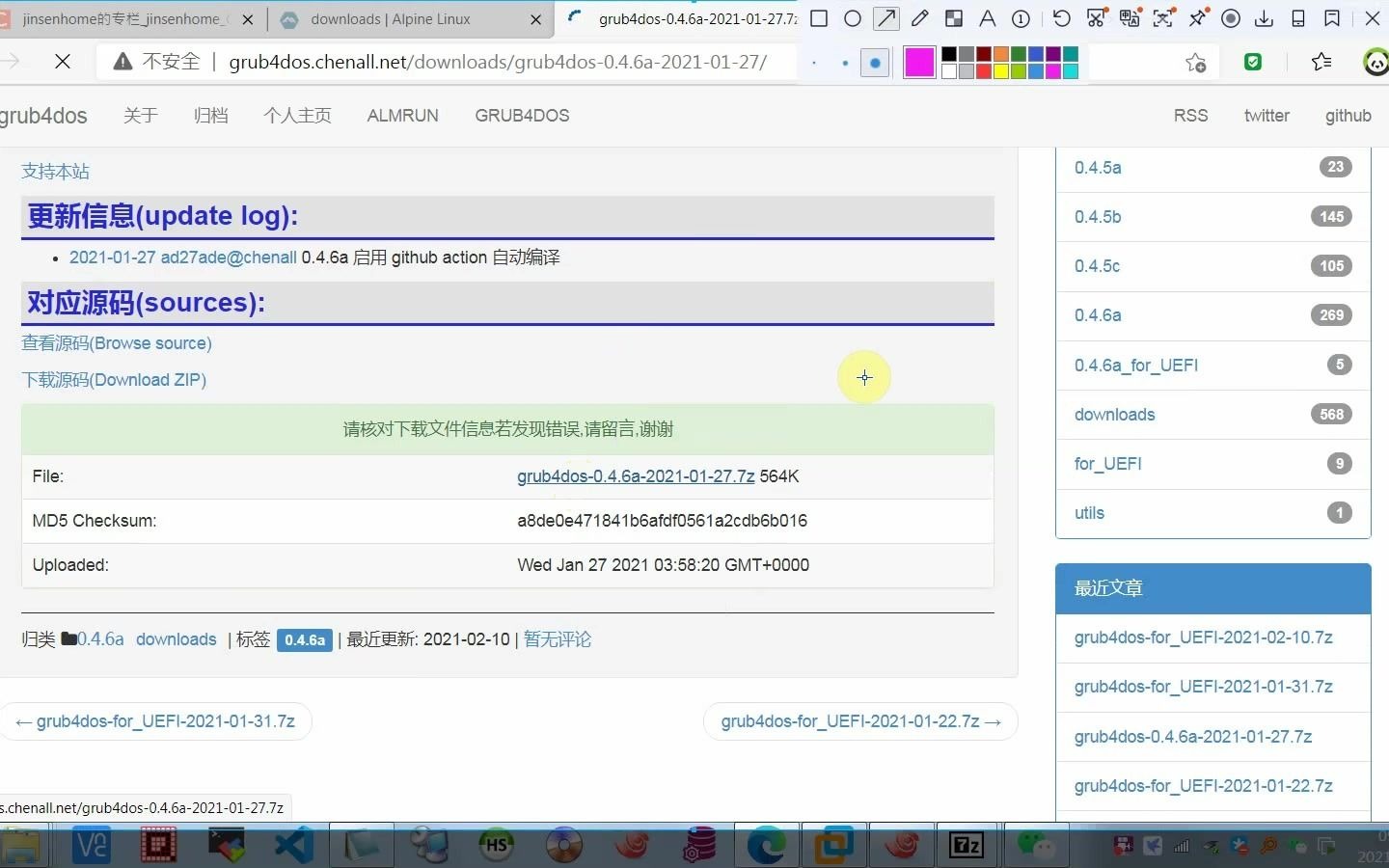Go to next post grub4dos-for_UEFI-2021-01-22.7z
Screen dimensions: 1389x868
tap(860, 721)
